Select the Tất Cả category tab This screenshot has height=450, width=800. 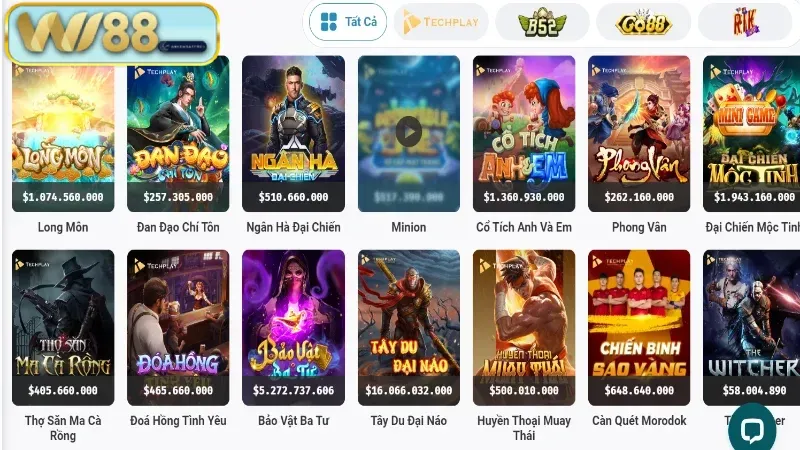coord(348,22)
